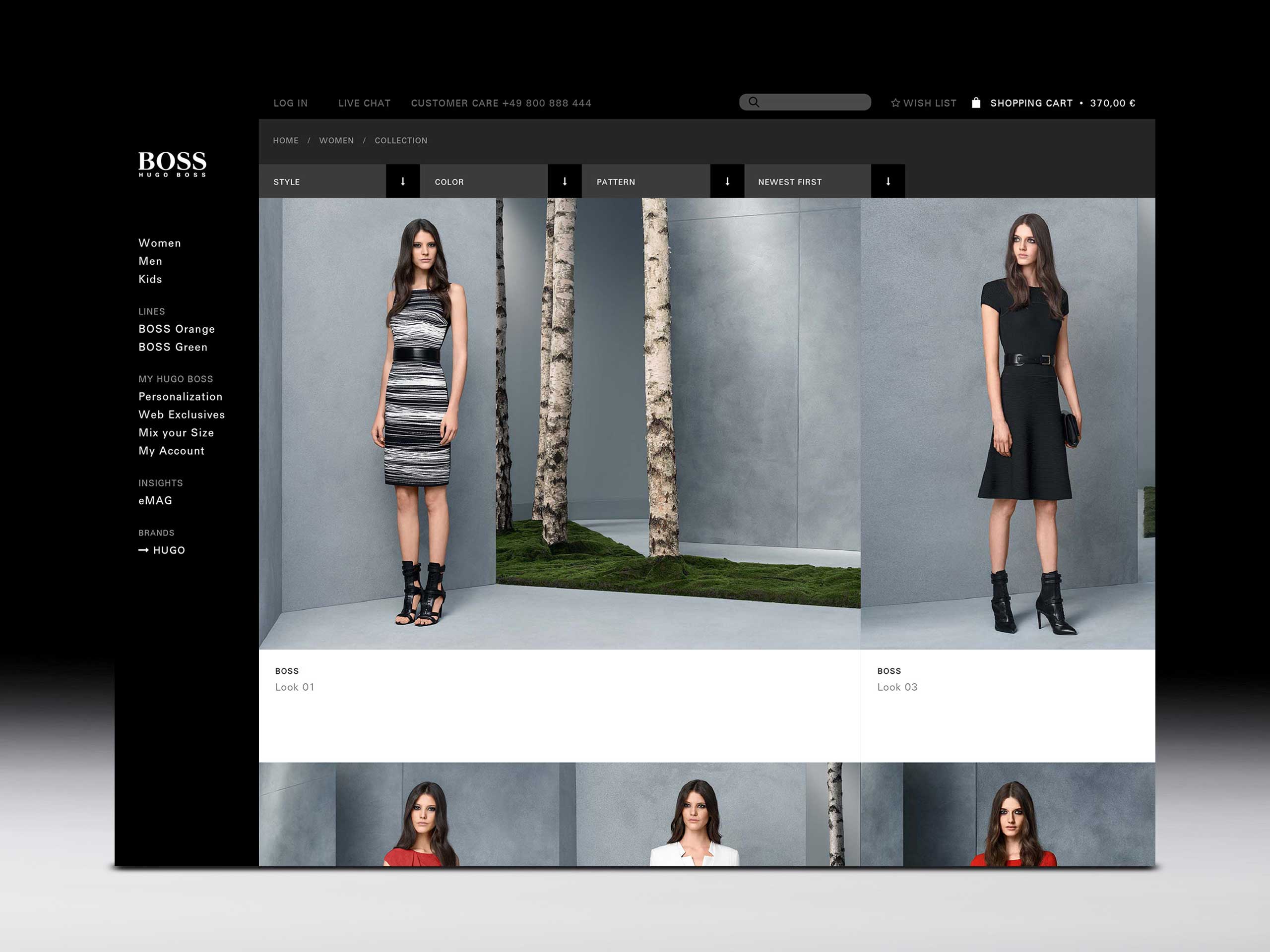This screenshot has height=952, width=1270.
Task: Select Women in the sidebar menu
Action: click(160, 243)
